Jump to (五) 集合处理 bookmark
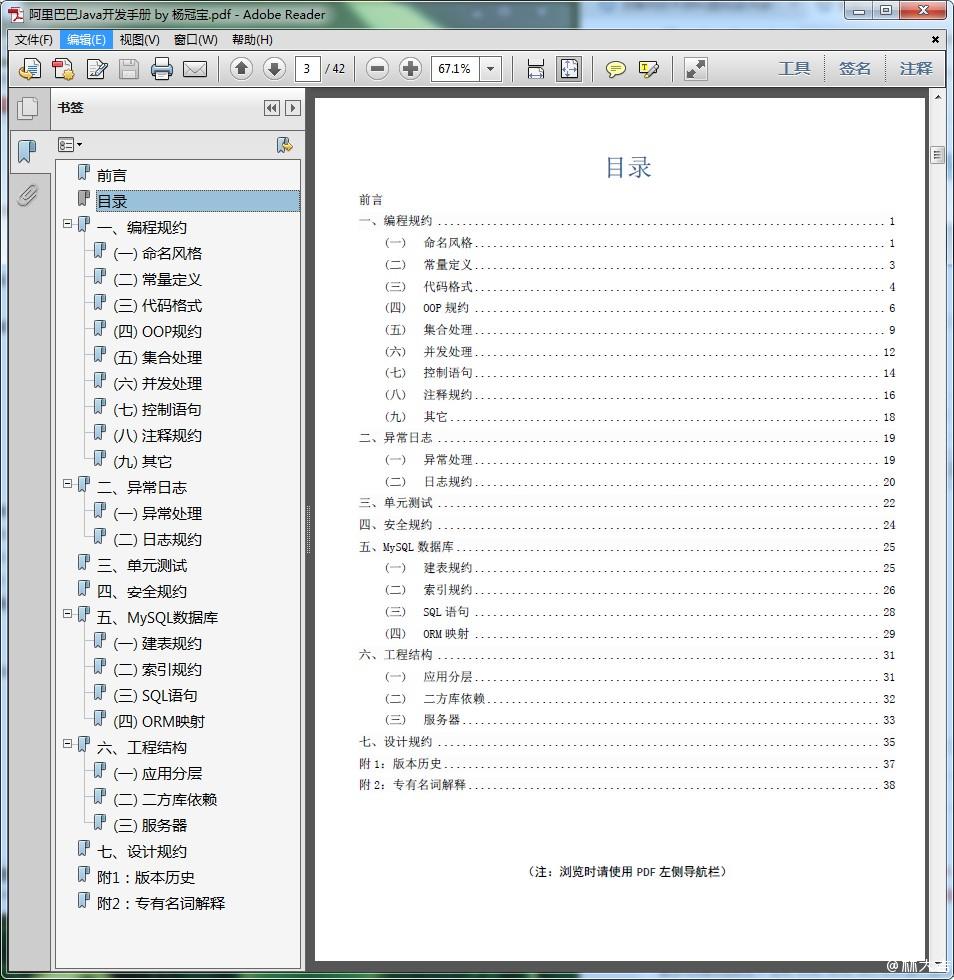This screenshot has width=954, height=980. coord(158,358)
